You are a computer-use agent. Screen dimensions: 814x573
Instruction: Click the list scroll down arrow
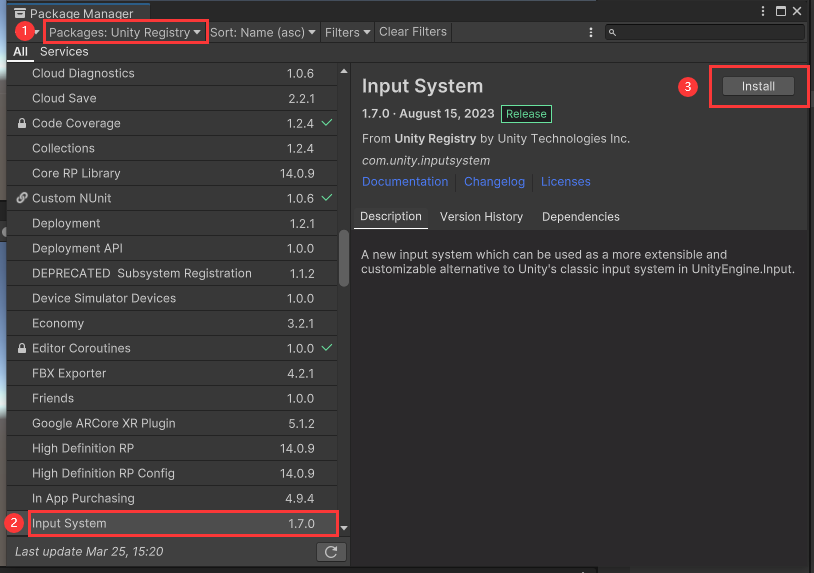(x=344, y=528)
